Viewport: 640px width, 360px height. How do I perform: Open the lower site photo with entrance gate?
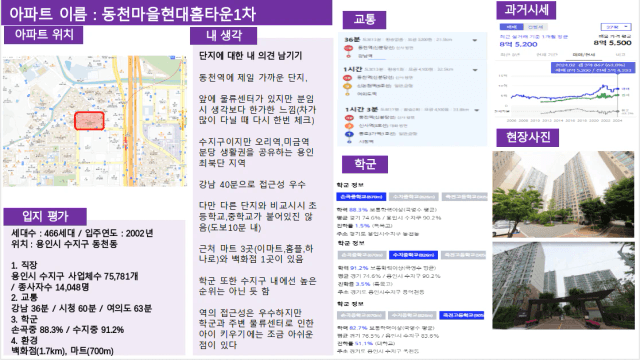[564, 286]
